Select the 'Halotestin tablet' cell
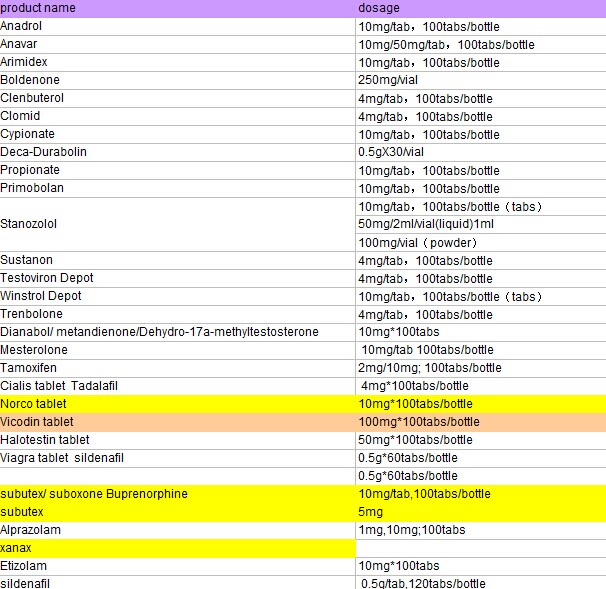The image size is (606, 589). tap(177, 440)
